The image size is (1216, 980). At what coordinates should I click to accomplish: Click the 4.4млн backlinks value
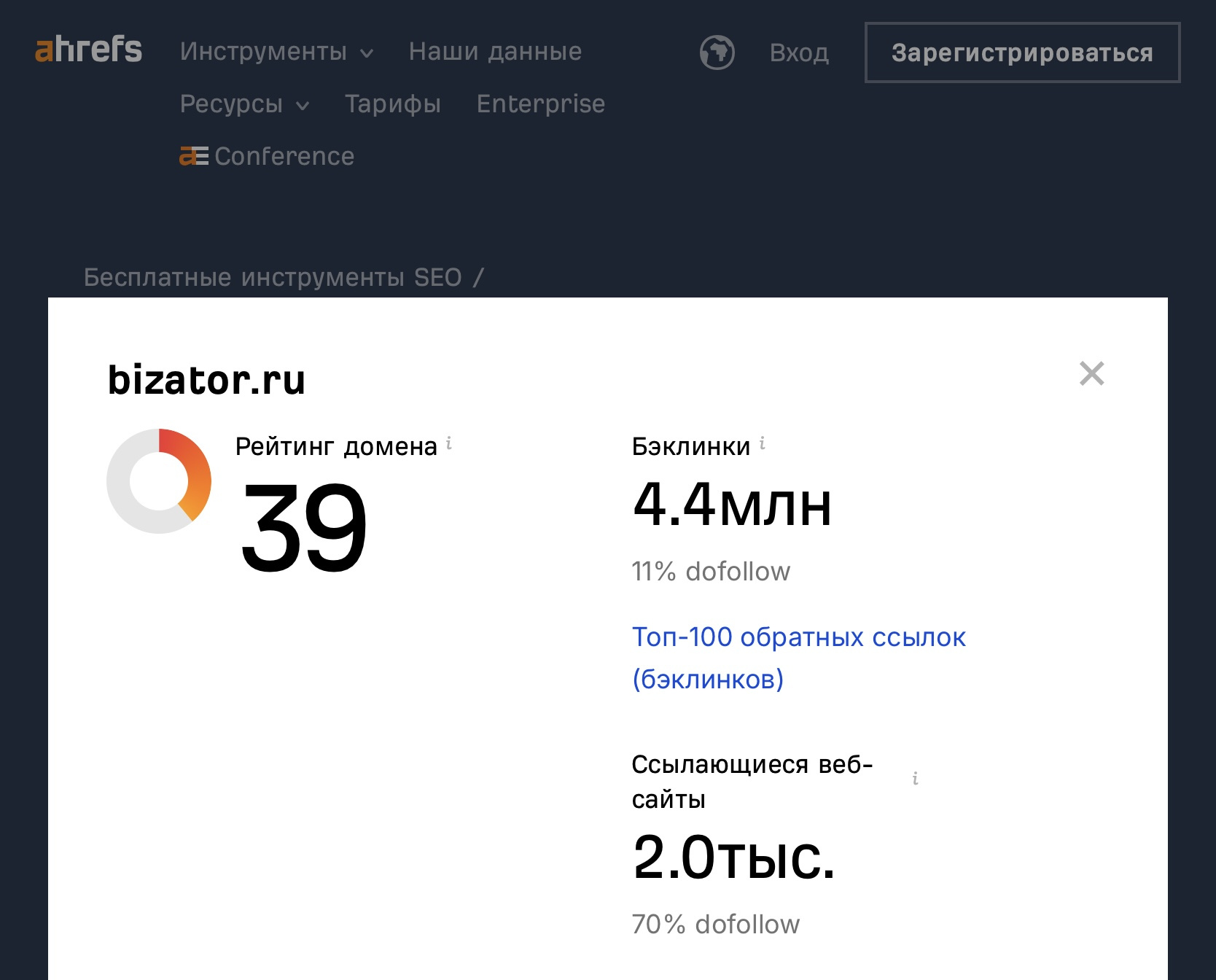pyautogui.click(x=732, y=505)
